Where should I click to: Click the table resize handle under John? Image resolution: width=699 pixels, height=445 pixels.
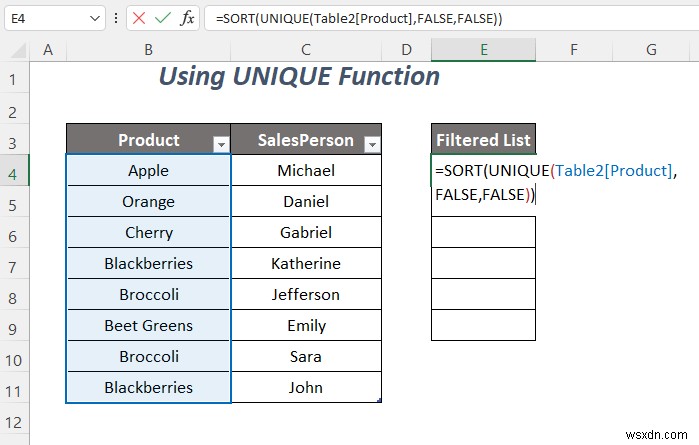[378, 399]
